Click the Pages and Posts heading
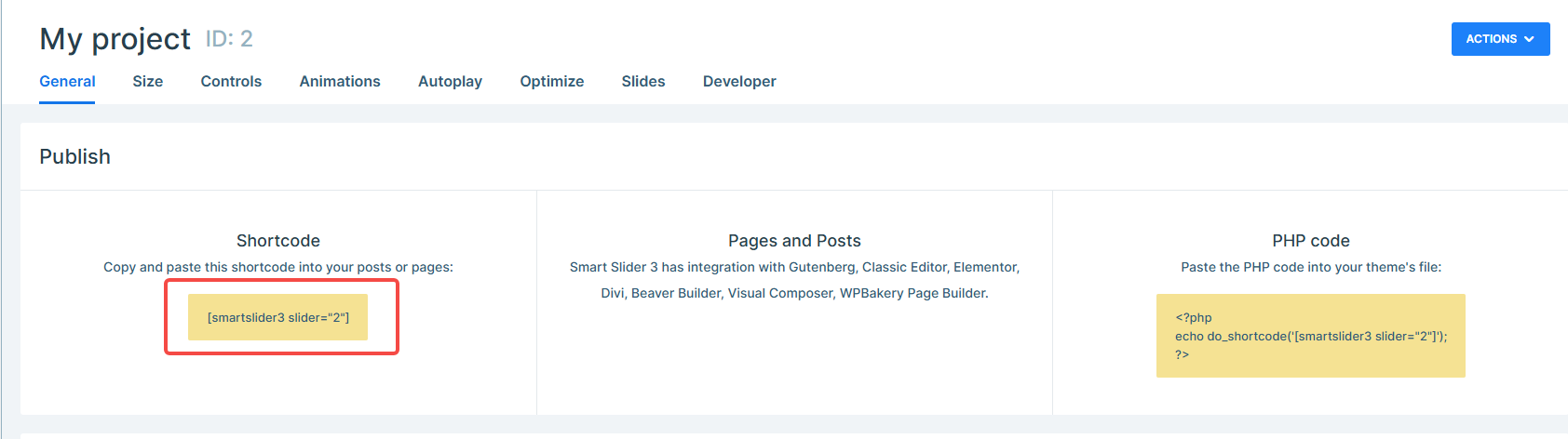The height and width of the screenshot is (439, 1568). pyautogui.click(x=794, y=241)
